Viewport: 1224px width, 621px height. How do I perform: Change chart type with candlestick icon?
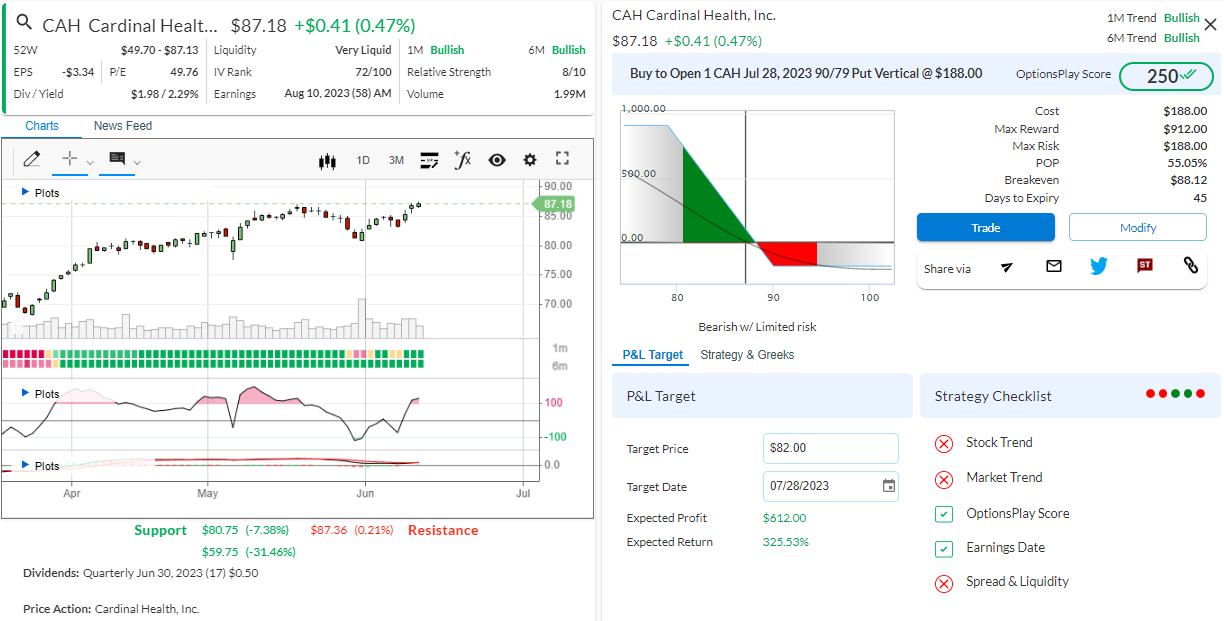pyautogui.click(x=327, y=160)
